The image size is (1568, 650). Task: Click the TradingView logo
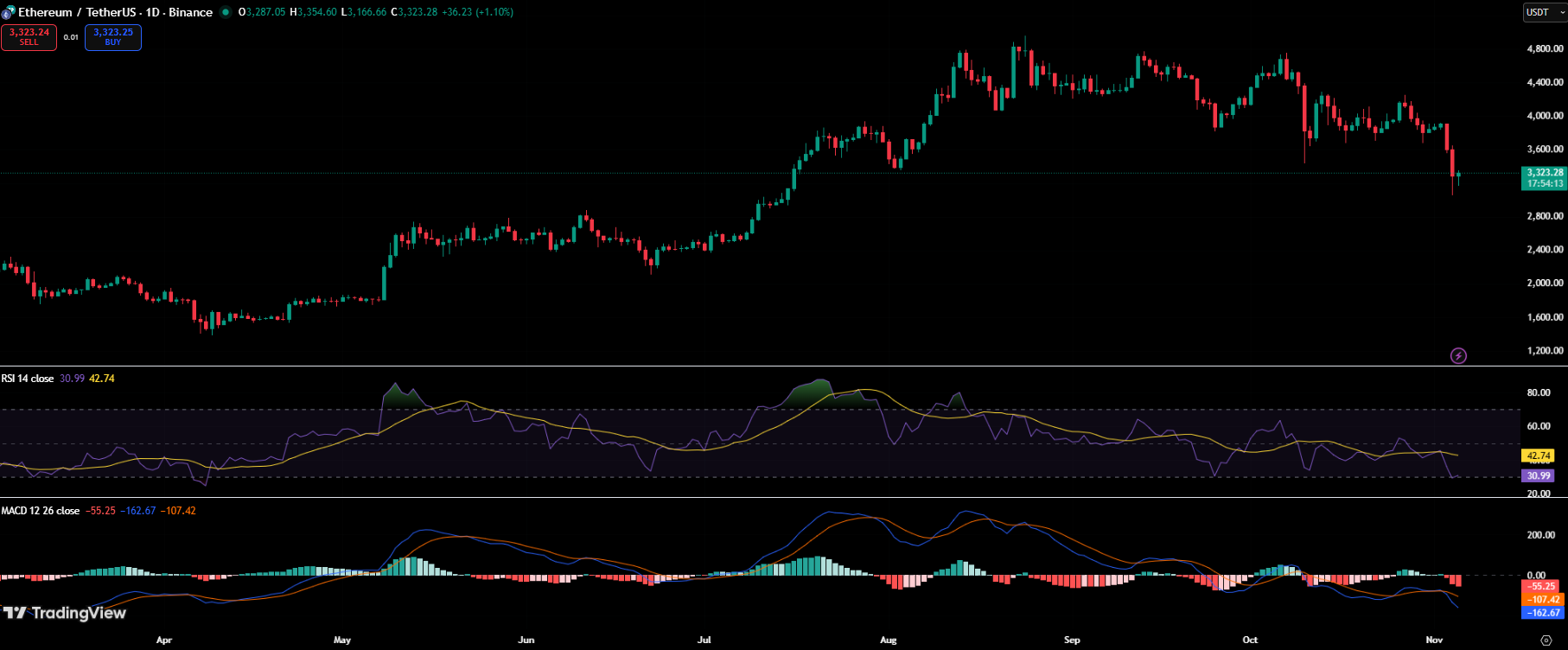pos(65,613)
